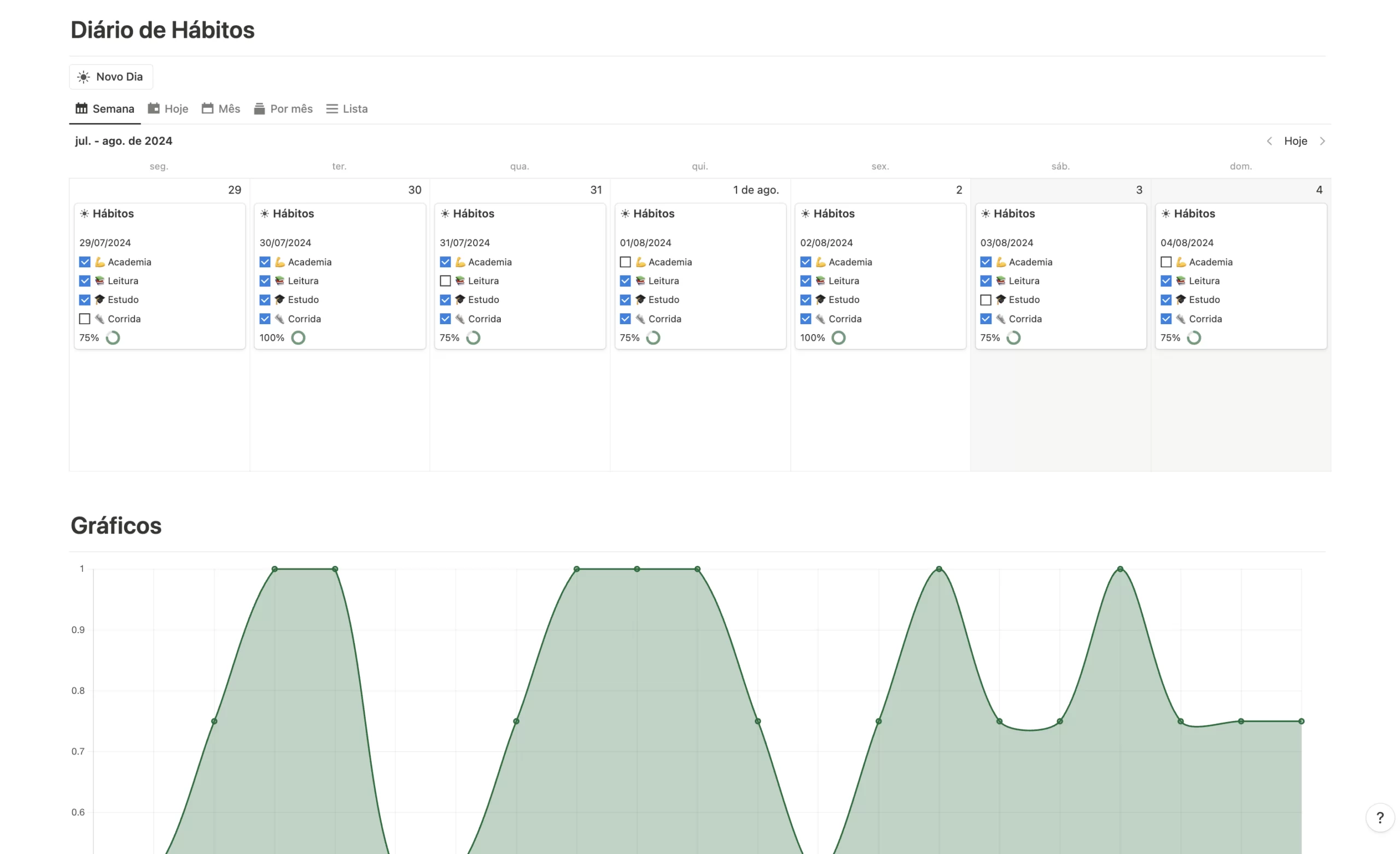
Task: Click the Semana calendar icon
Action: [x=81, y=108]
